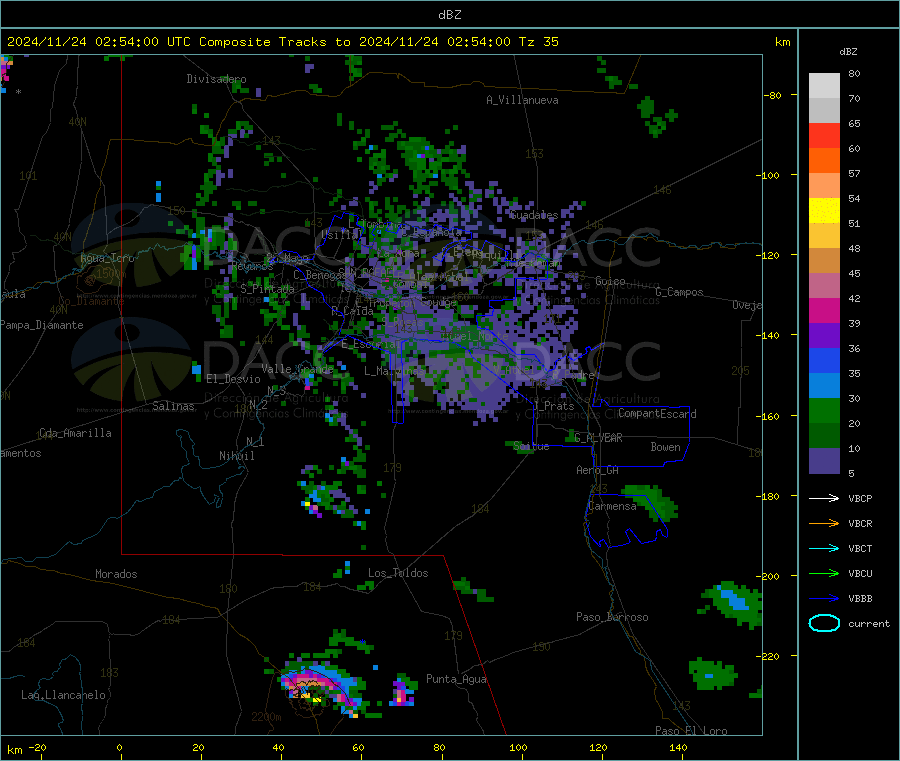Click the blue VBBB arrow legend icon
The height and width of the screenshot is (761, 900).
(824, 599)
